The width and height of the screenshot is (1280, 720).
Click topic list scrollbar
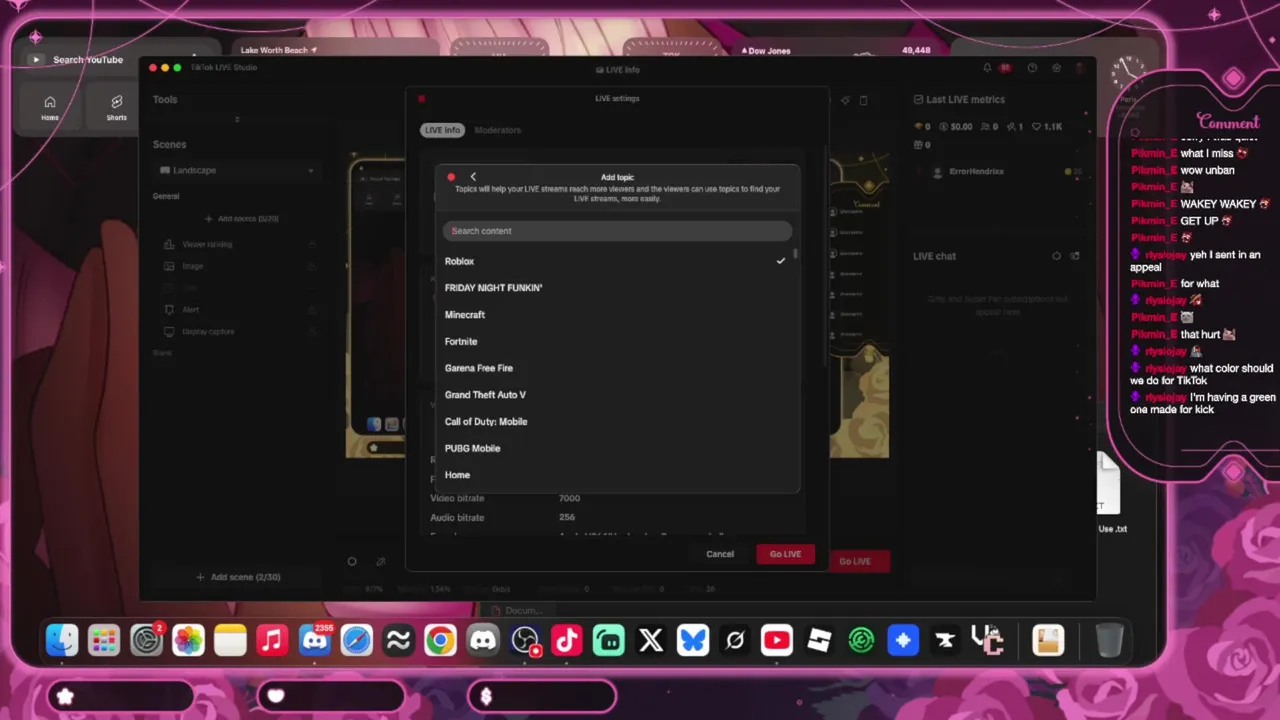pos(796,255)
